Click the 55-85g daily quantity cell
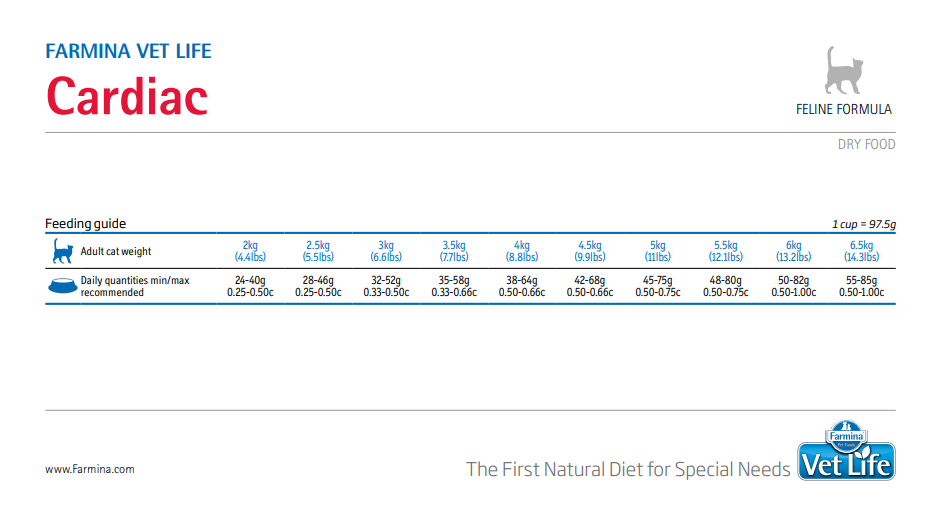Image resolution: width=939 pixels, height=525 pixels. pyautogui.click(x=862, y=286)
